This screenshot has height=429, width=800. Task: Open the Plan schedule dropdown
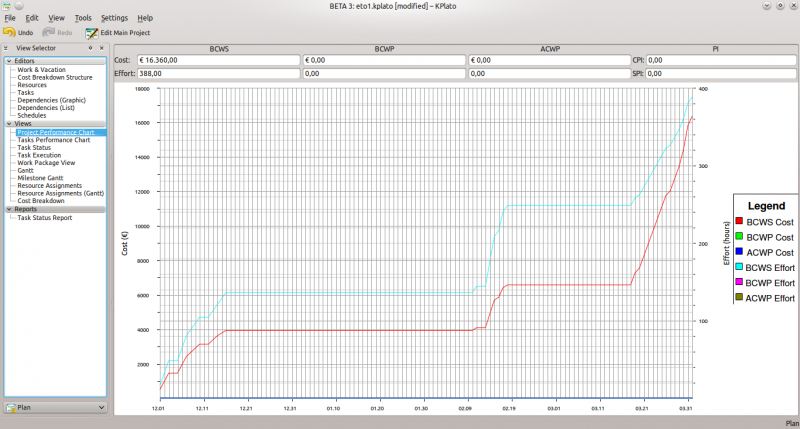tap(54, 408)
